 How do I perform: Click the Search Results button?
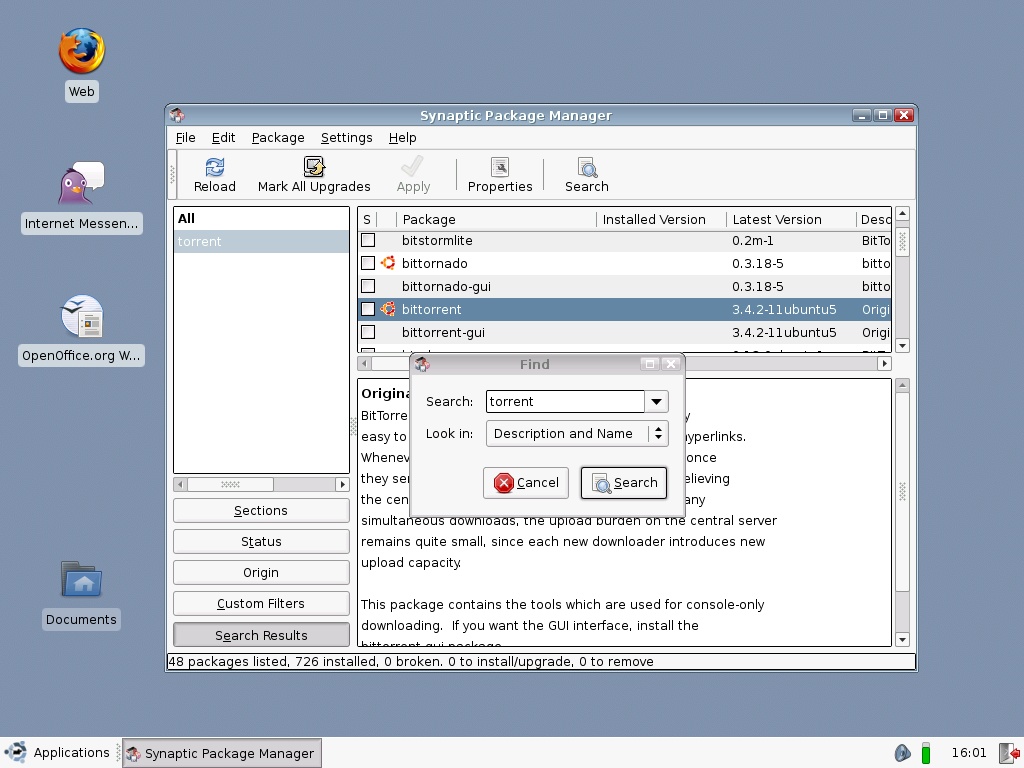(x=261, y=635)
